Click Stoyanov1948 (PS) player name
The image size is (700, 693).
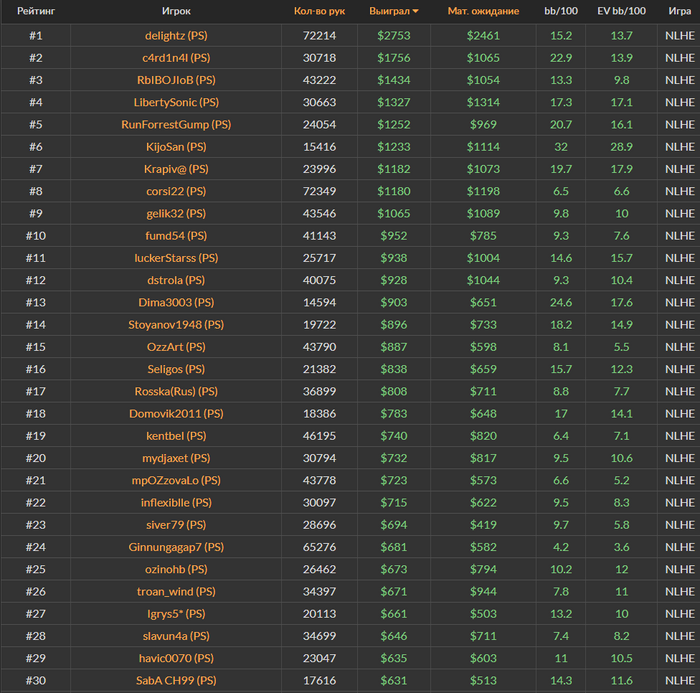click(176, 325)
